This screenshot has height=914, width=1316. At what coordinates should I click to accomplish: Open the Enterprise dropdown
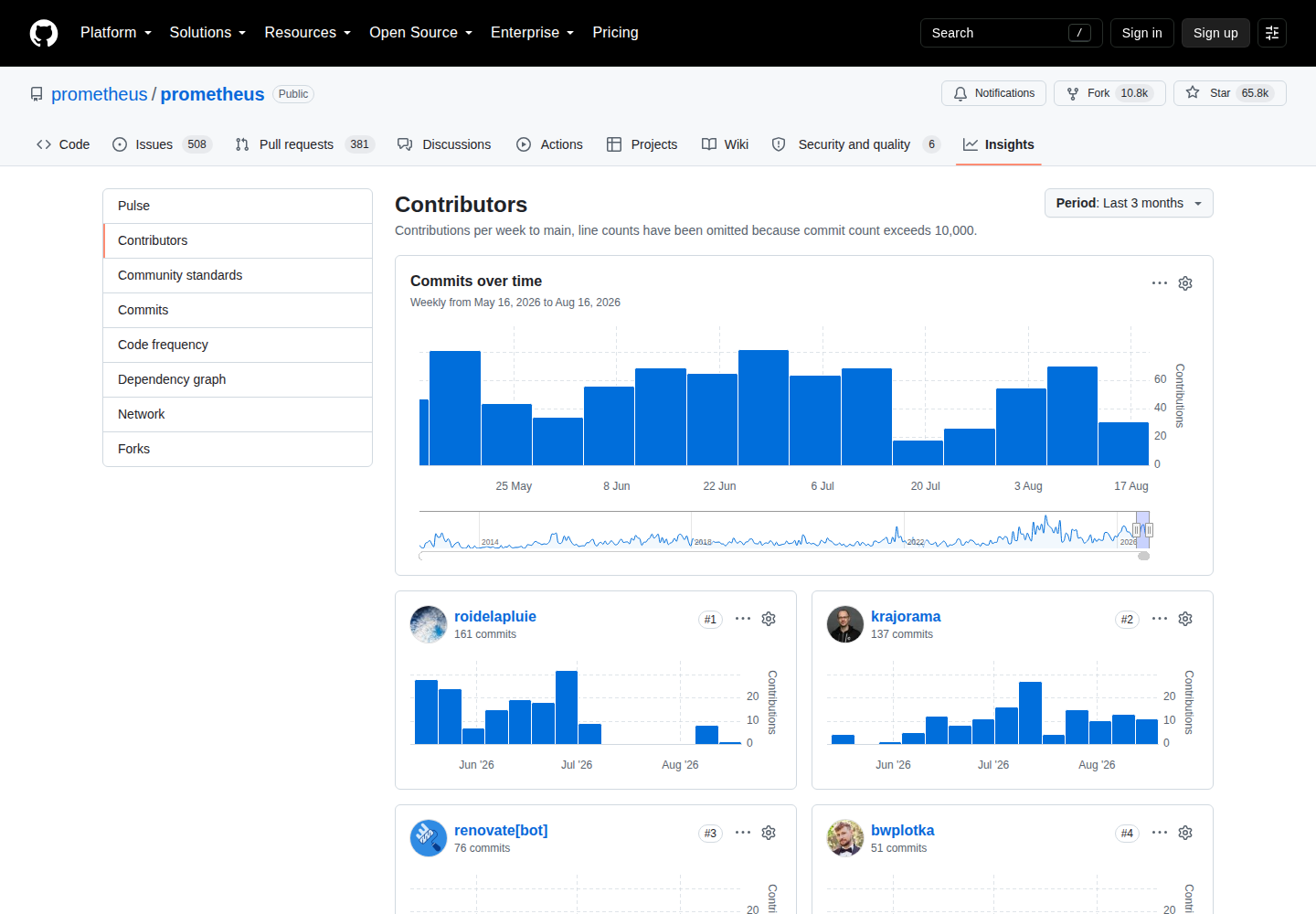532,33
